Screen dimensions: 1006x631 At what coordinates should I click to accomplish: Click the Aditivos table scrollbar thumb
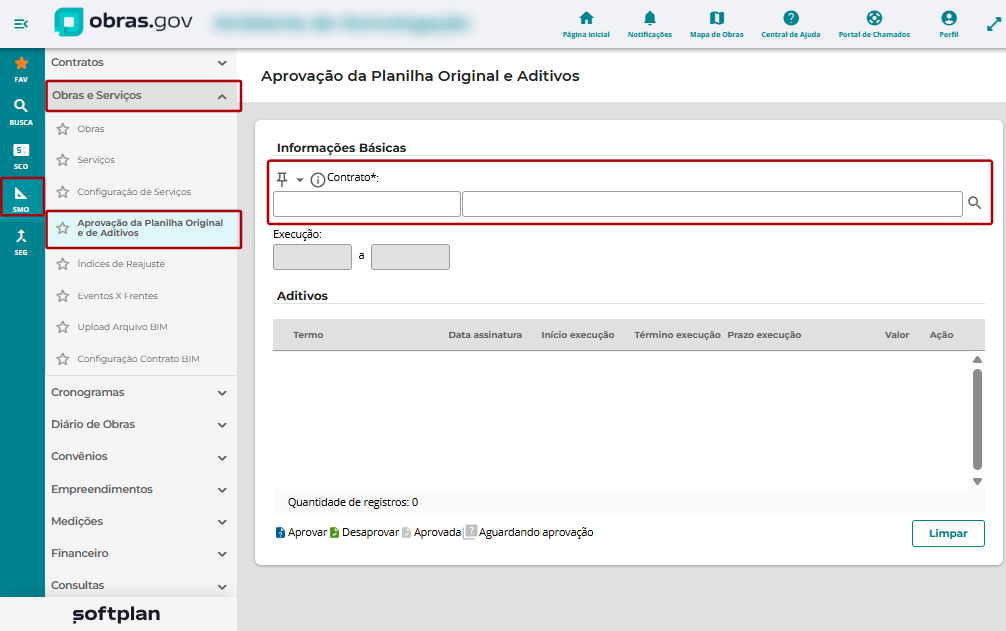point(977,420)
